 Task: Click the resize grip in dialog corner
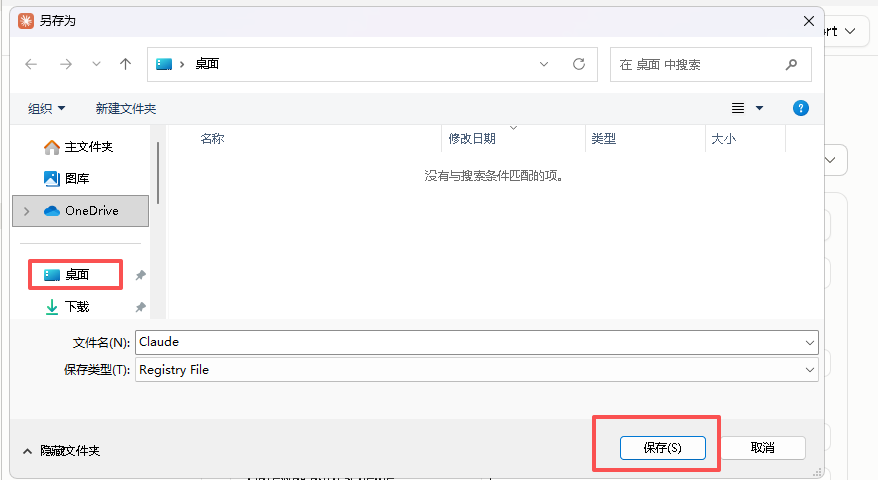pos(818,472)
